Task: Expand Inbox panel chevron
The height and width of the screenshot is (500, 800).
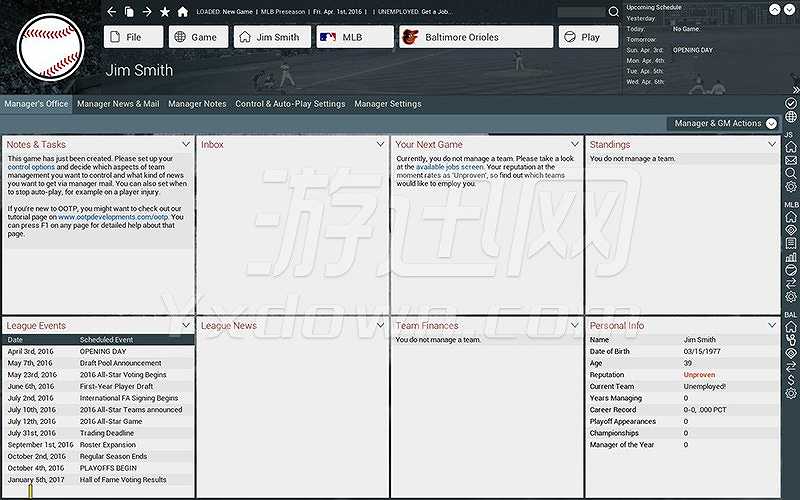Action: tap(380, 144)
